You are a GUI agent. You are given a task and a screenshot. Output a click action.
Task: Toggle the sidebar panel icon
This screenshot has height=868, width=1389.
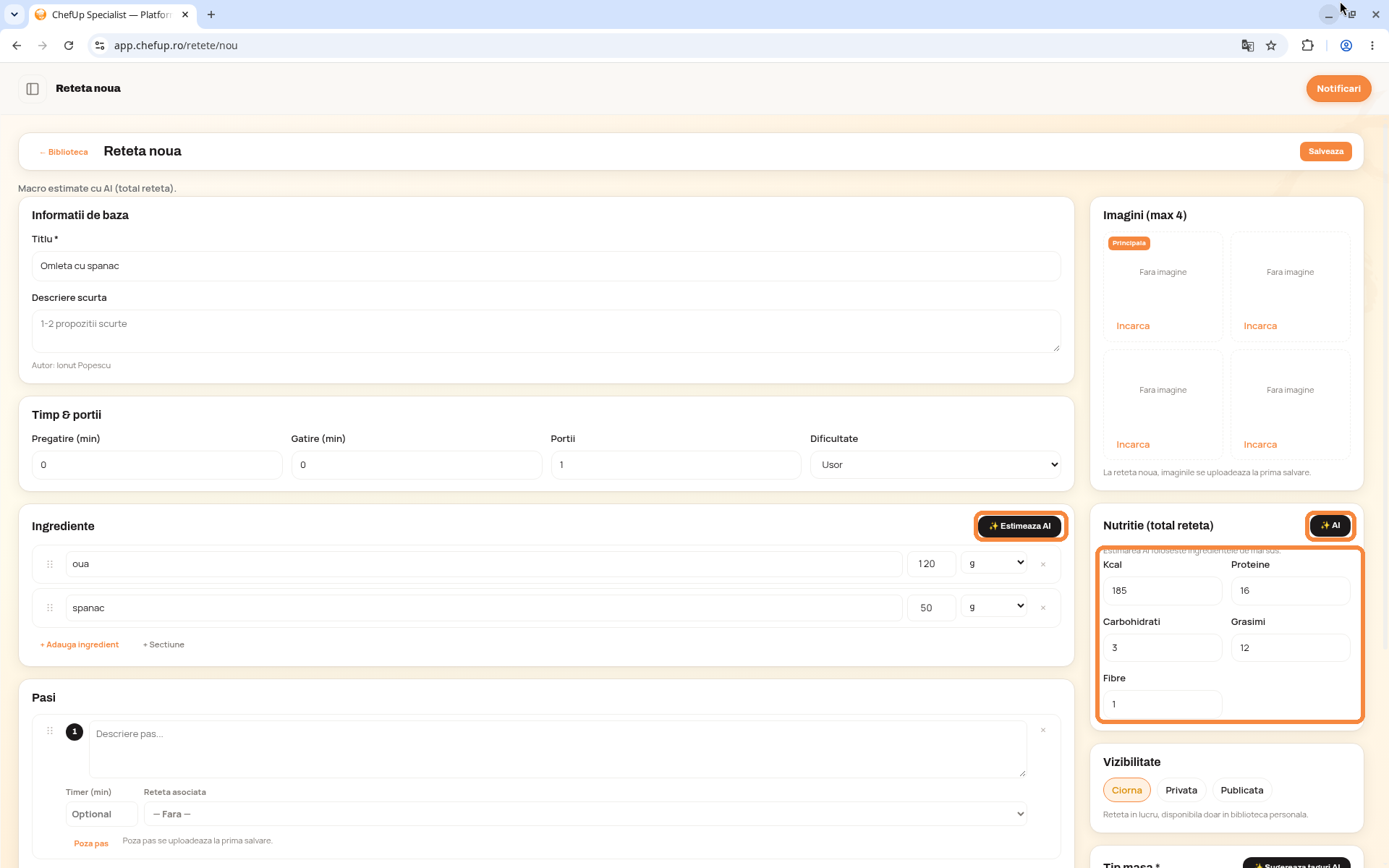click(x=33, y=89)
